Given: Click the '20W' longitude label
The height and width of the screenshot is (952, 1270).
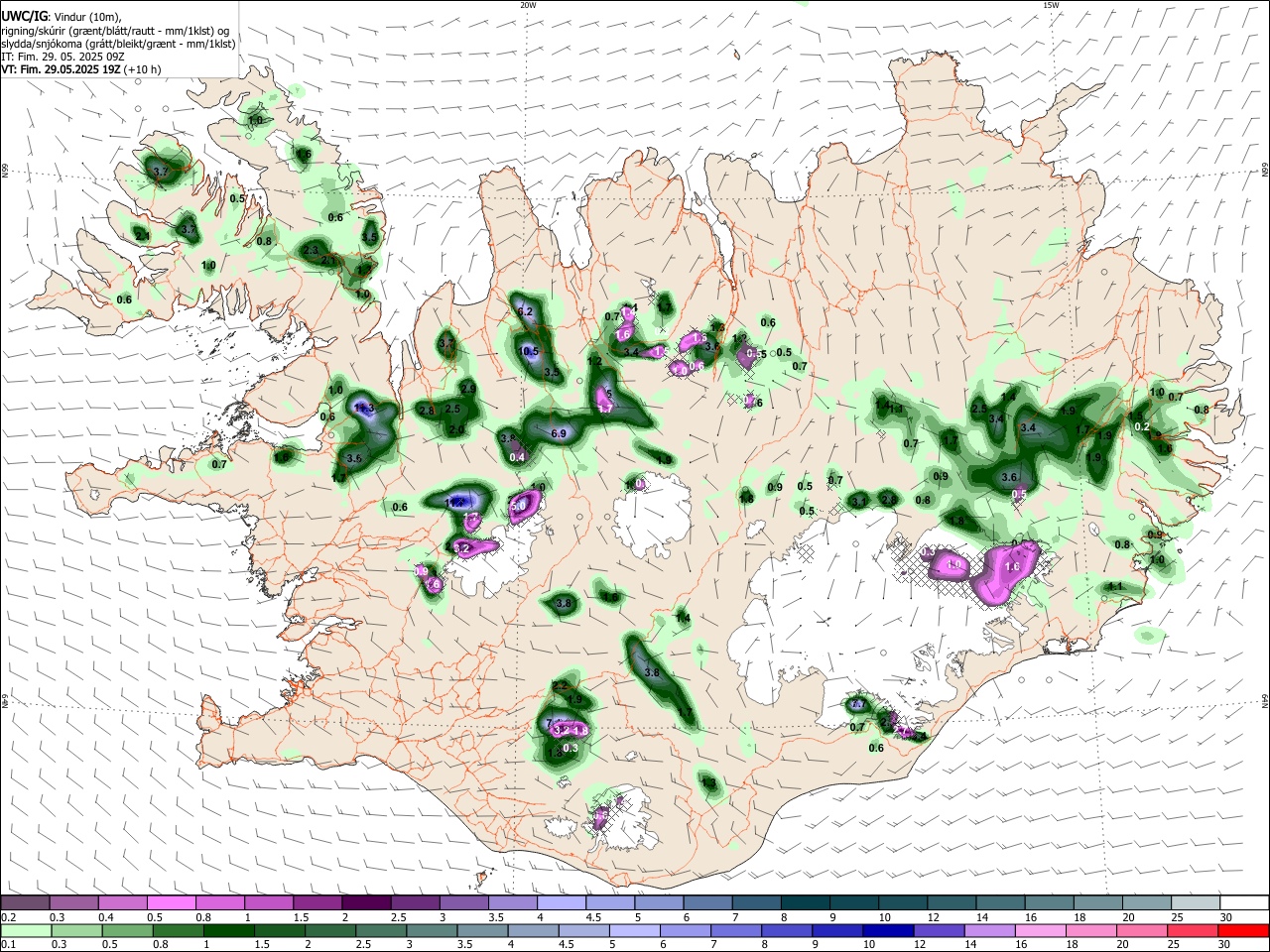Looking at the screenshot, I should (528, 5).
